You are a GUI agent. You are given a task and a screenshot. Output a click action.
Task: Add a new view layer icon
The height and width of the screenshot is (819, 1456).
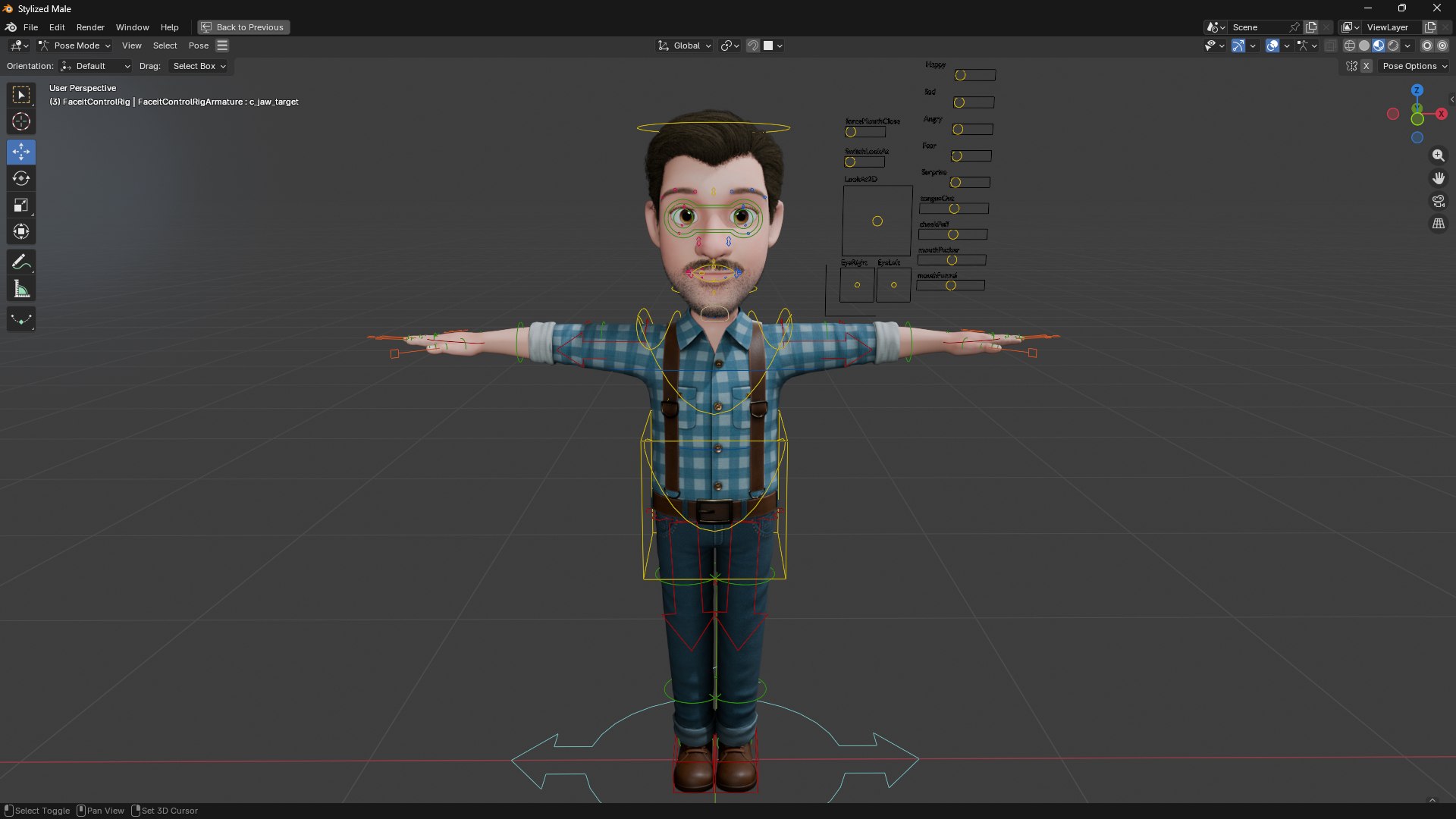(1430, 27)
